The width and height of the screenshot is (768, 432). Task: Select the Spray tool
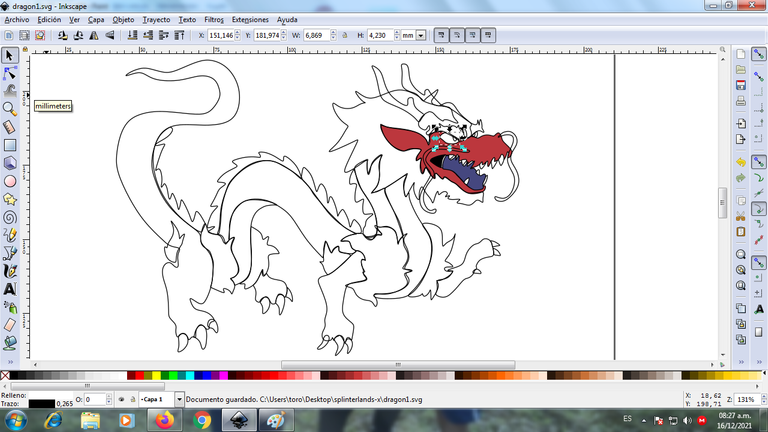coord(9,307)
